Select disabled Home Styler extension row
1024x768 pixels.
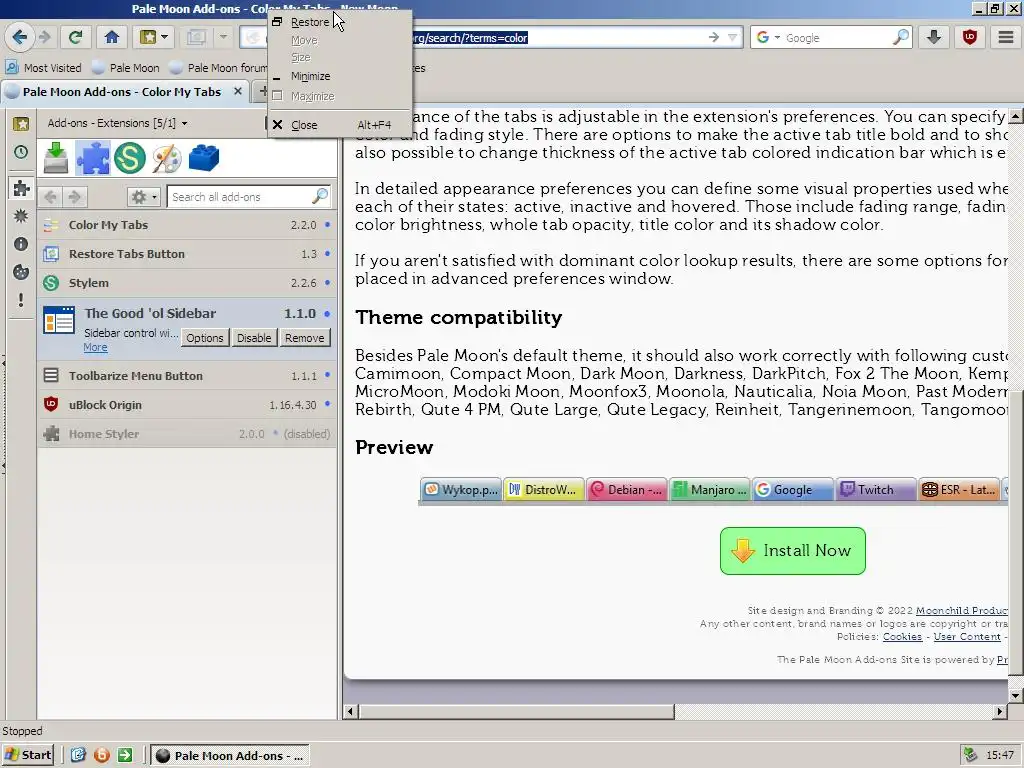coord(187,434)
